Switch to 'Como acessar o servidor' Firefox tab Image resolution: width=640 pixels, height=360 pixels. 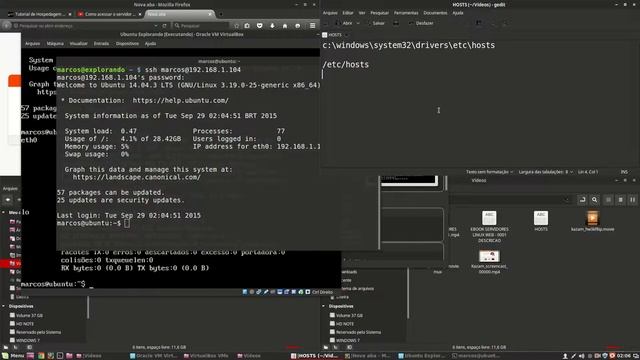(109, 14)
